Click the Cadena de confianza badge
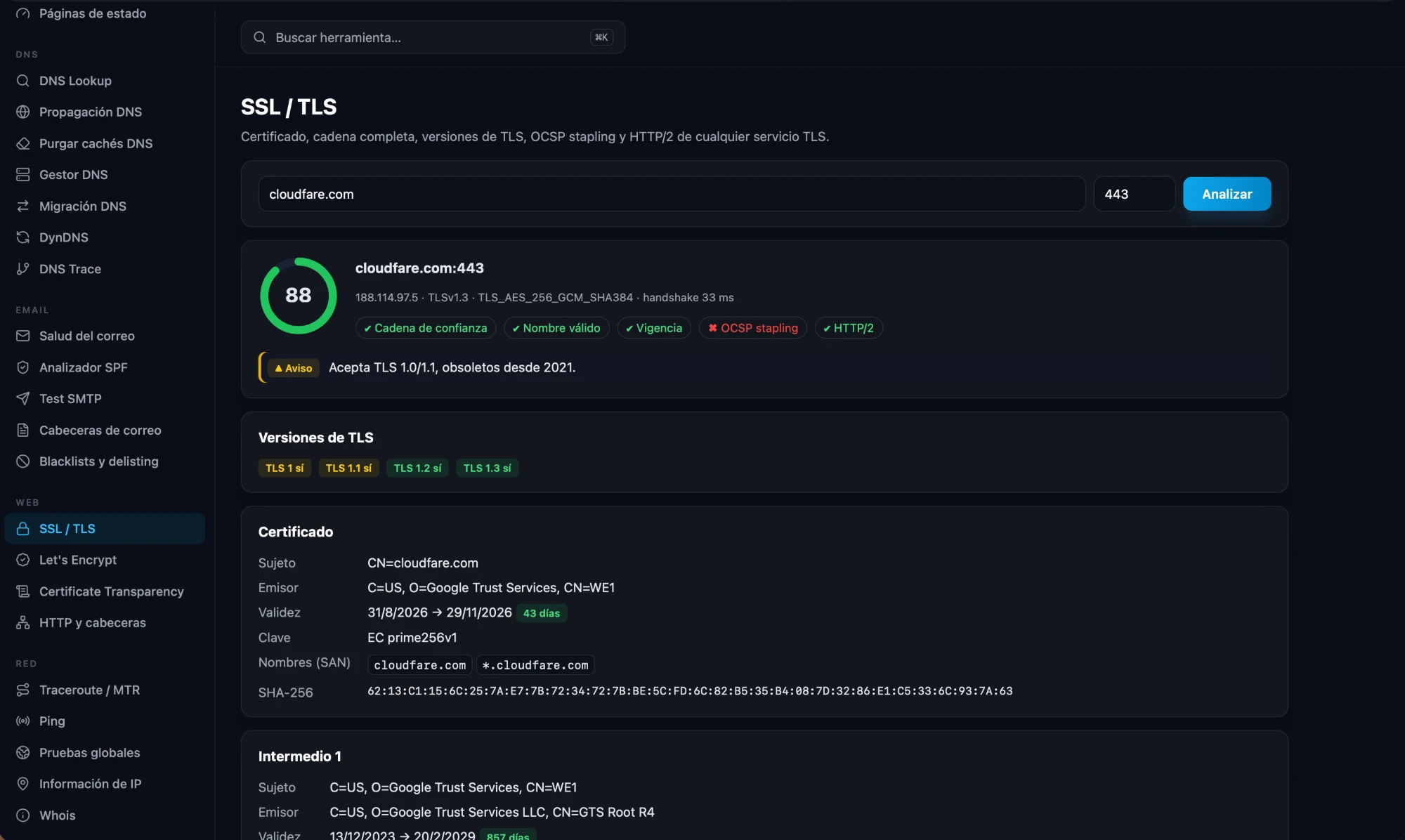This screenshot has height=840, width=1405. 426,328
